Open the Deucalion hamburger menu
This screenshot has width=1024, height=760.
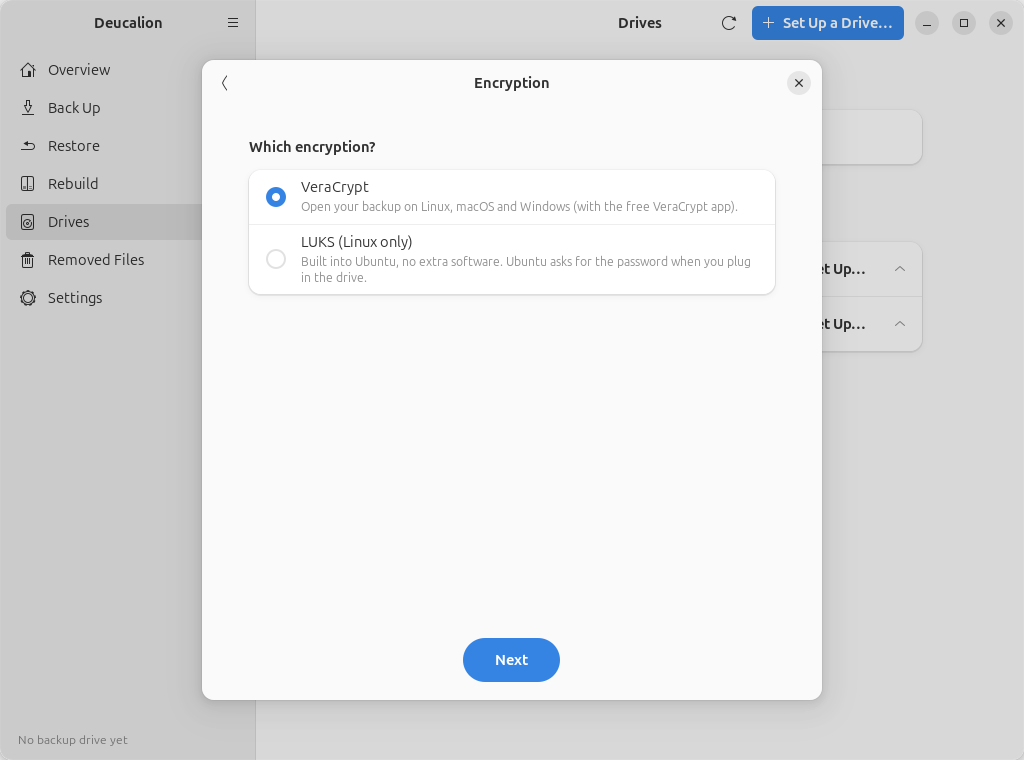click(232, 23)
